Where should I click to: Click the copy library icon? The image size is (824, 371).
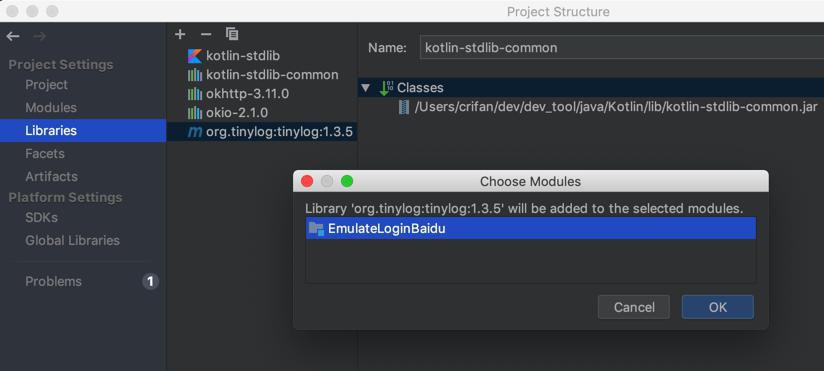[x=232, y=34]
